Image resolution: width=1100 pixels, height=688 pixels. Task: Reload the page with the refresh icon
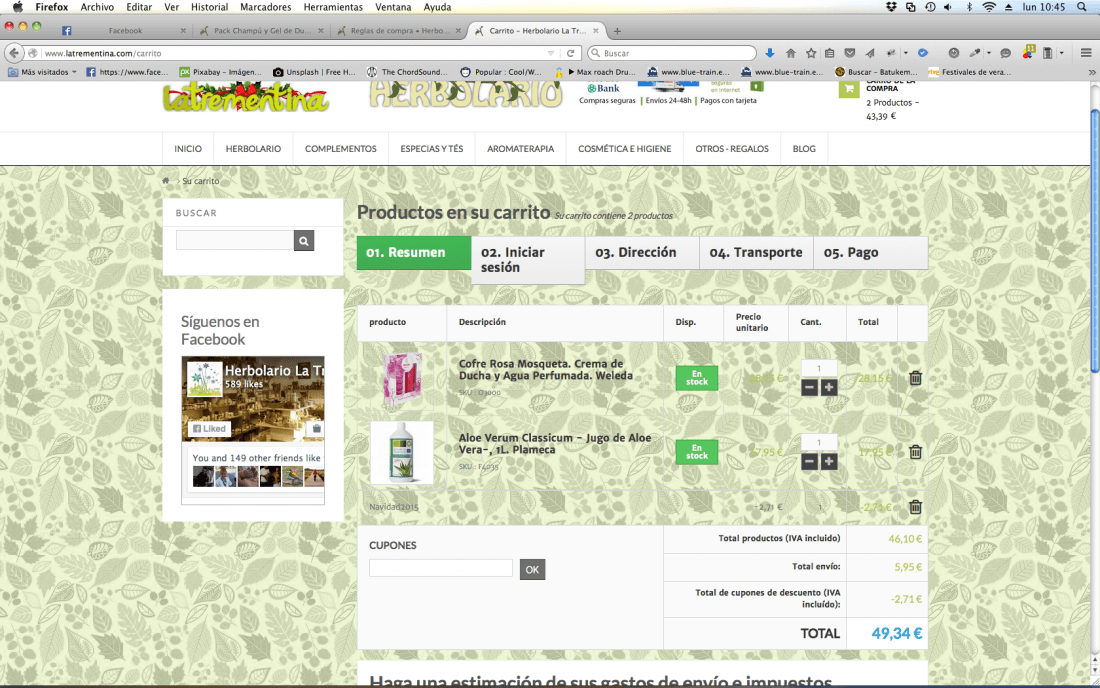pyautogui.click(x=571, y=53)
